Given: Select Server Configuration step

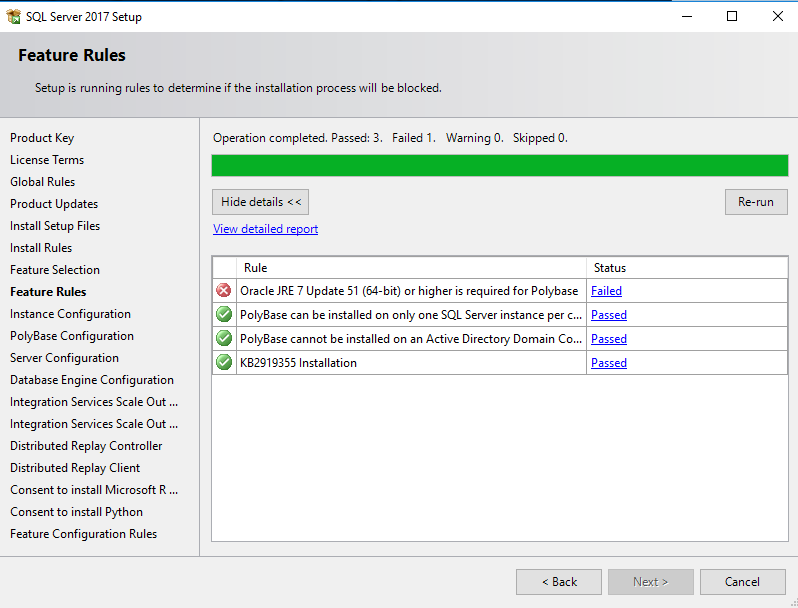Looking at the screenshot, I should (x=64, y=358).
